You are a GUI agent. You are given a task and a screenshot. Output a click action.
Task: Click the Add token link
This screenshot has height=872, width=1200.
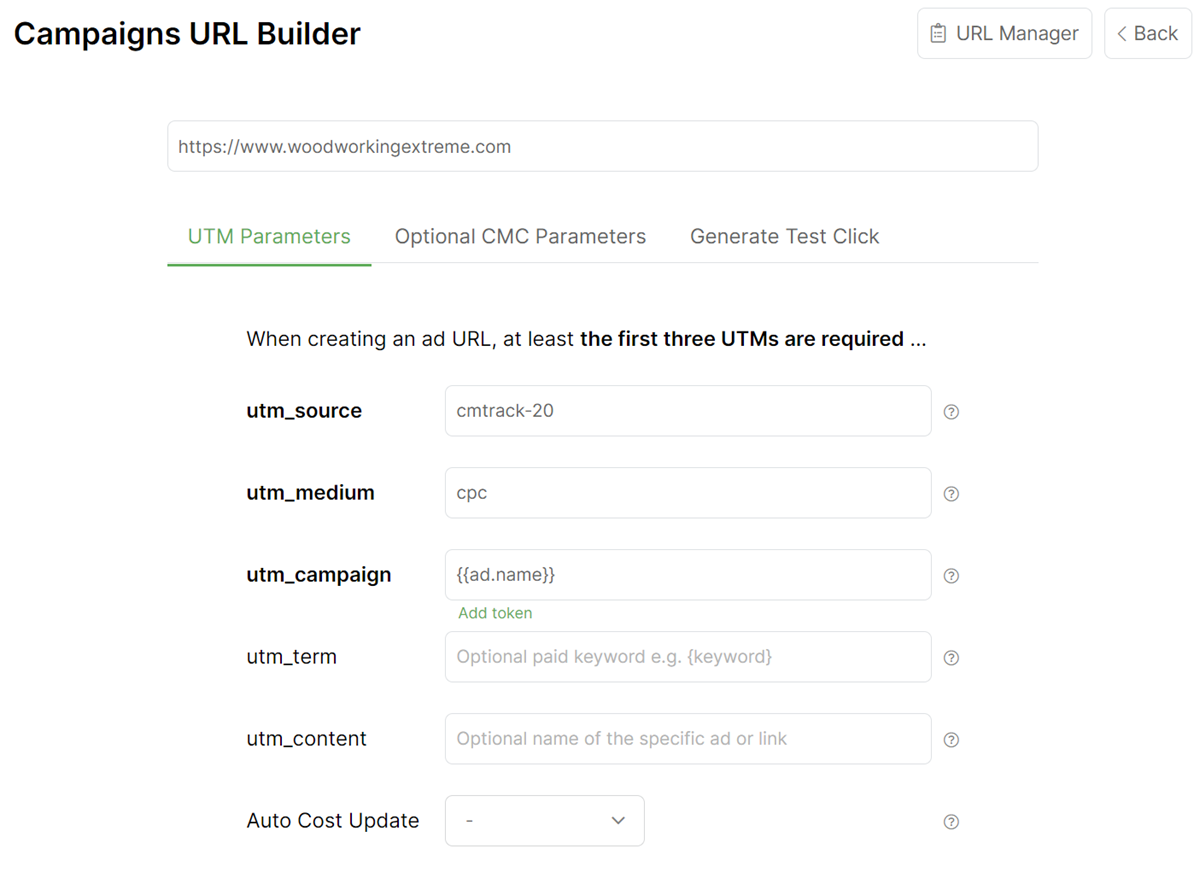[495, 613]
